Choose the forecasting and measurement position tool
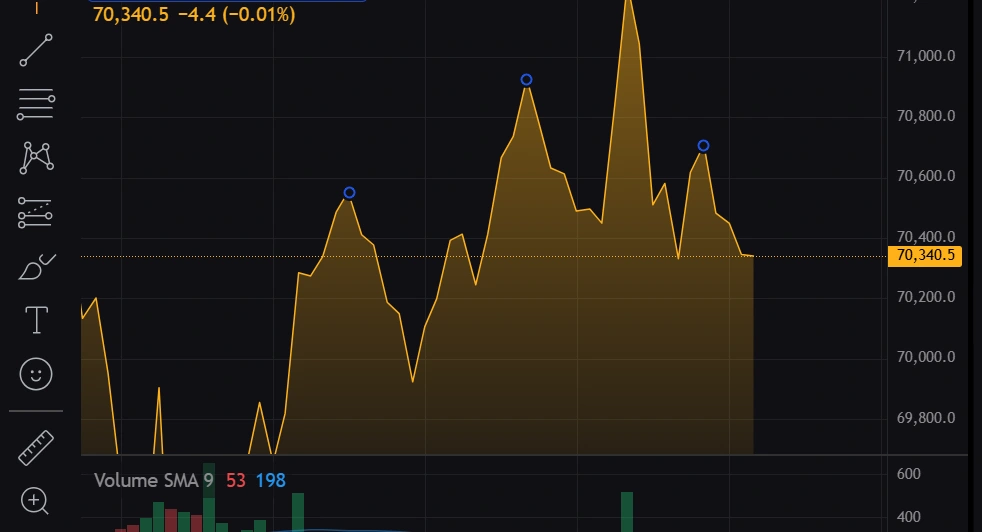 (37, 212)
